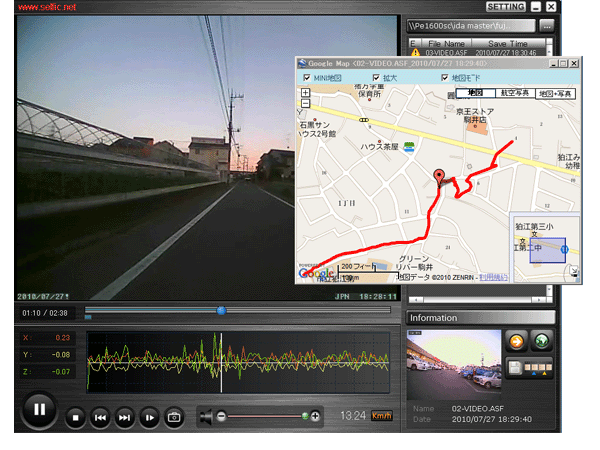
Task: Click the 01:10 / 02:38 time display
Action: coord(45,313)
